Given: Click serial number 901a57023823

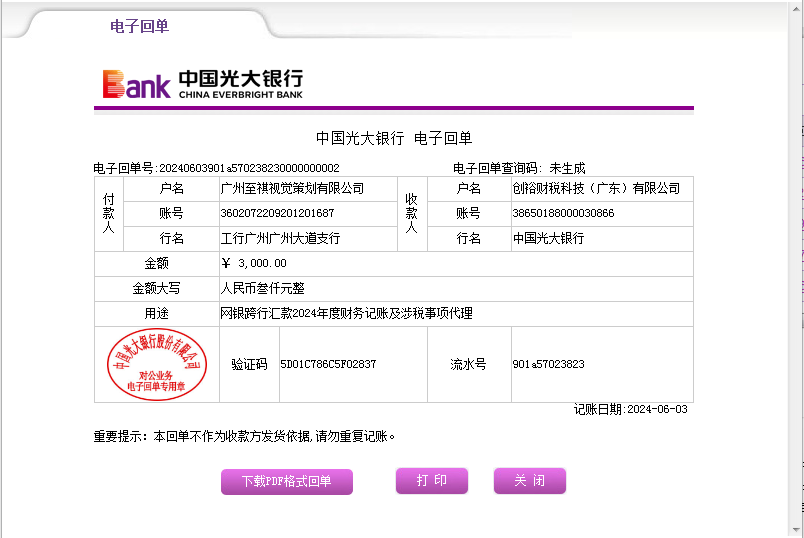Looking at the screenshot, I should coord(549,364).
